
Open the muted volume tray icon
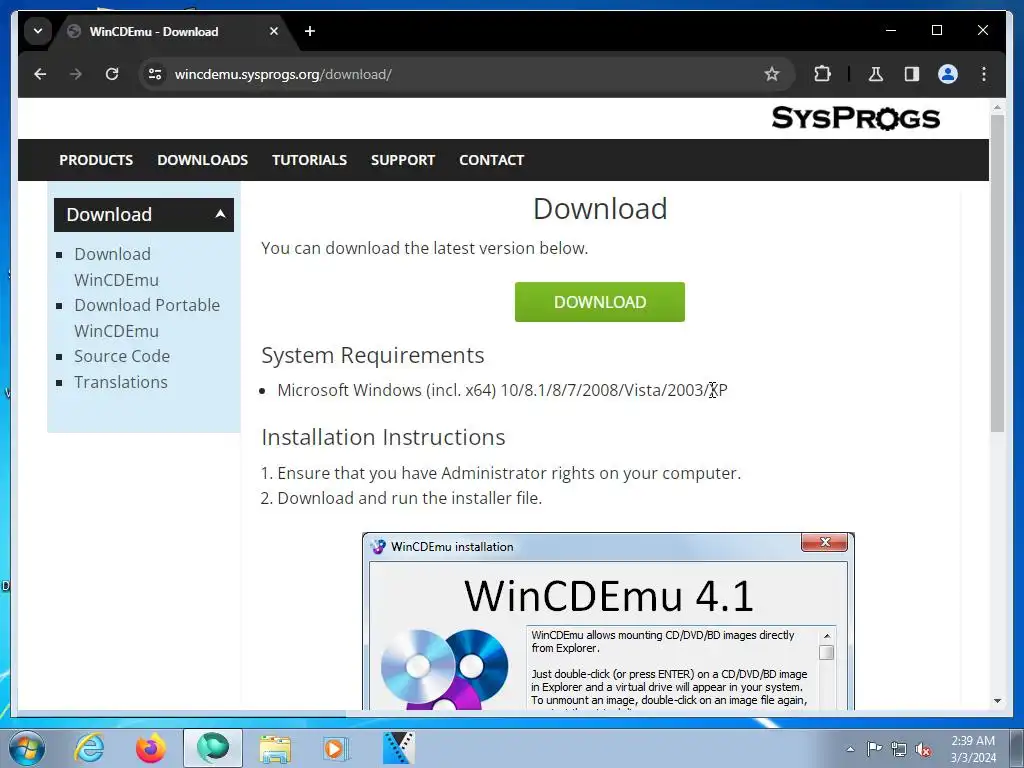coord(923,749)
